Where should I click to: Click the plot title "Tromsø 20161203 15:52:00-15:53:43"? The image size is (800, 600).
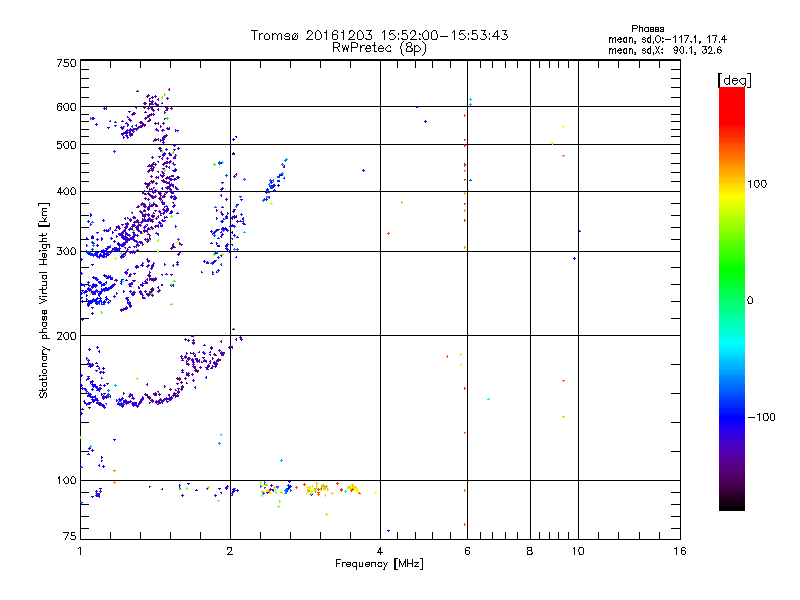379,35
